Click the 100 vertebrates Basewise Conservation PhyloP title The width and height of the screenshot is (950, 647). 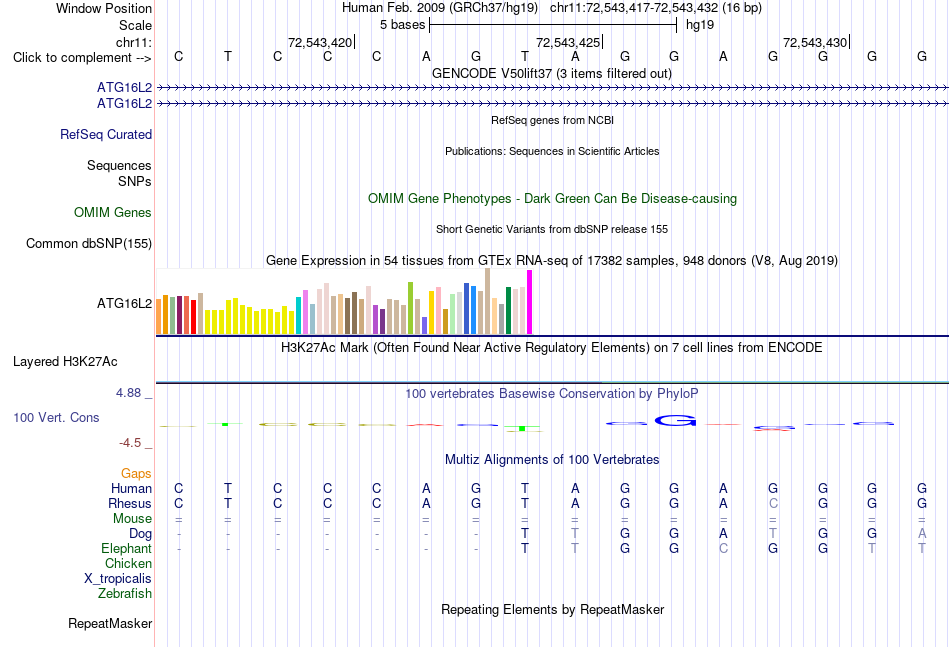pos(552,394)
